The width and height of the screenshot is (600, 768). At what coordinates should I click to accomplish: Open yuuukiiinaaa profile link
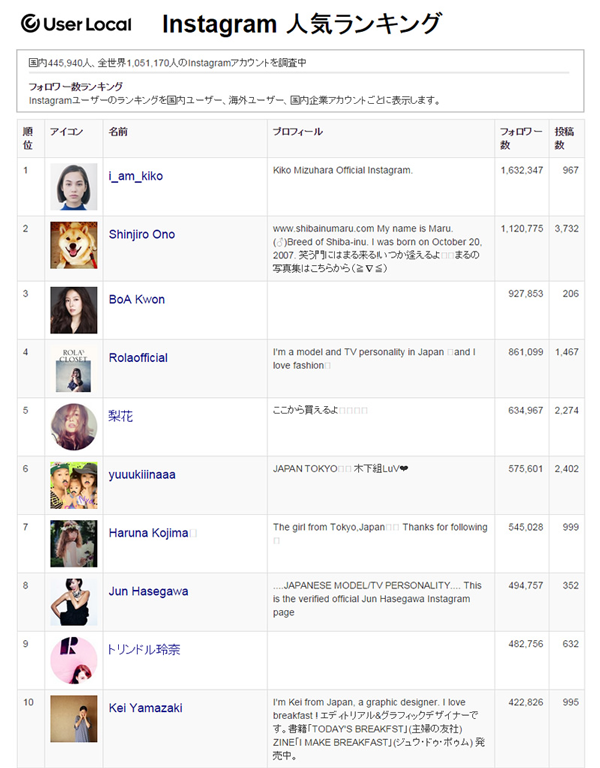click(x=142, y=475)
